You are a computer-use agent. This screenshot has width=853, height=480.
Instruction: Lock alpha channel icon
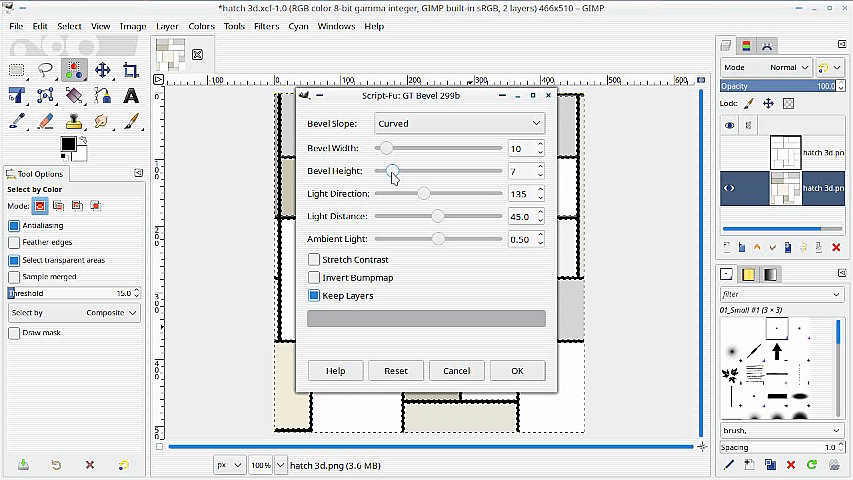788,103
